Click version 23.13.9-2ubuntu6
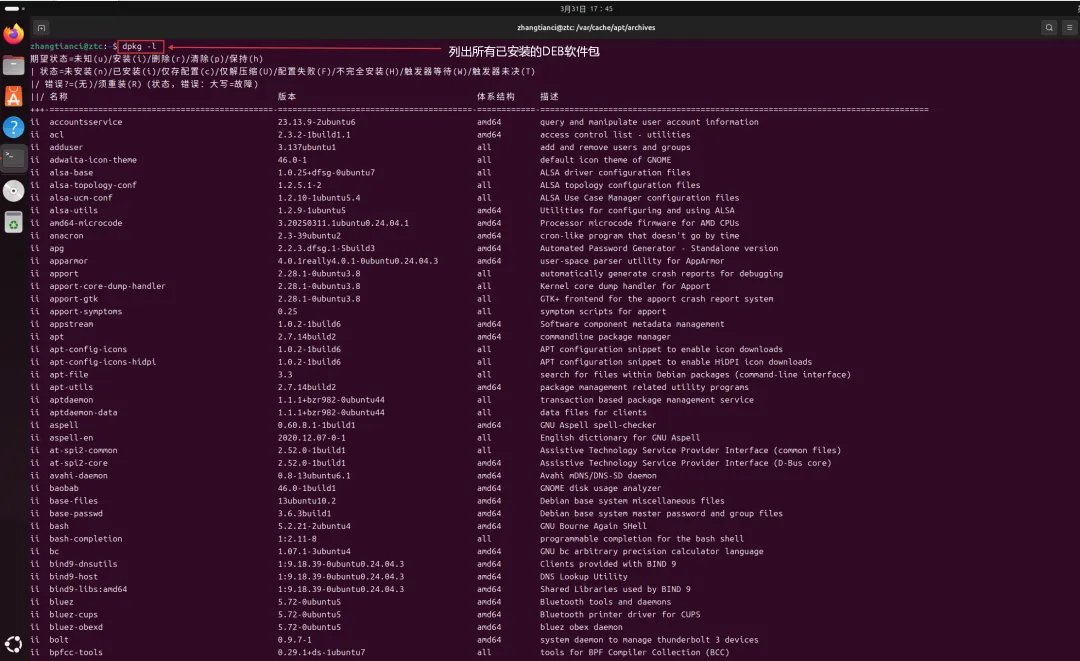 click(317, 122)
